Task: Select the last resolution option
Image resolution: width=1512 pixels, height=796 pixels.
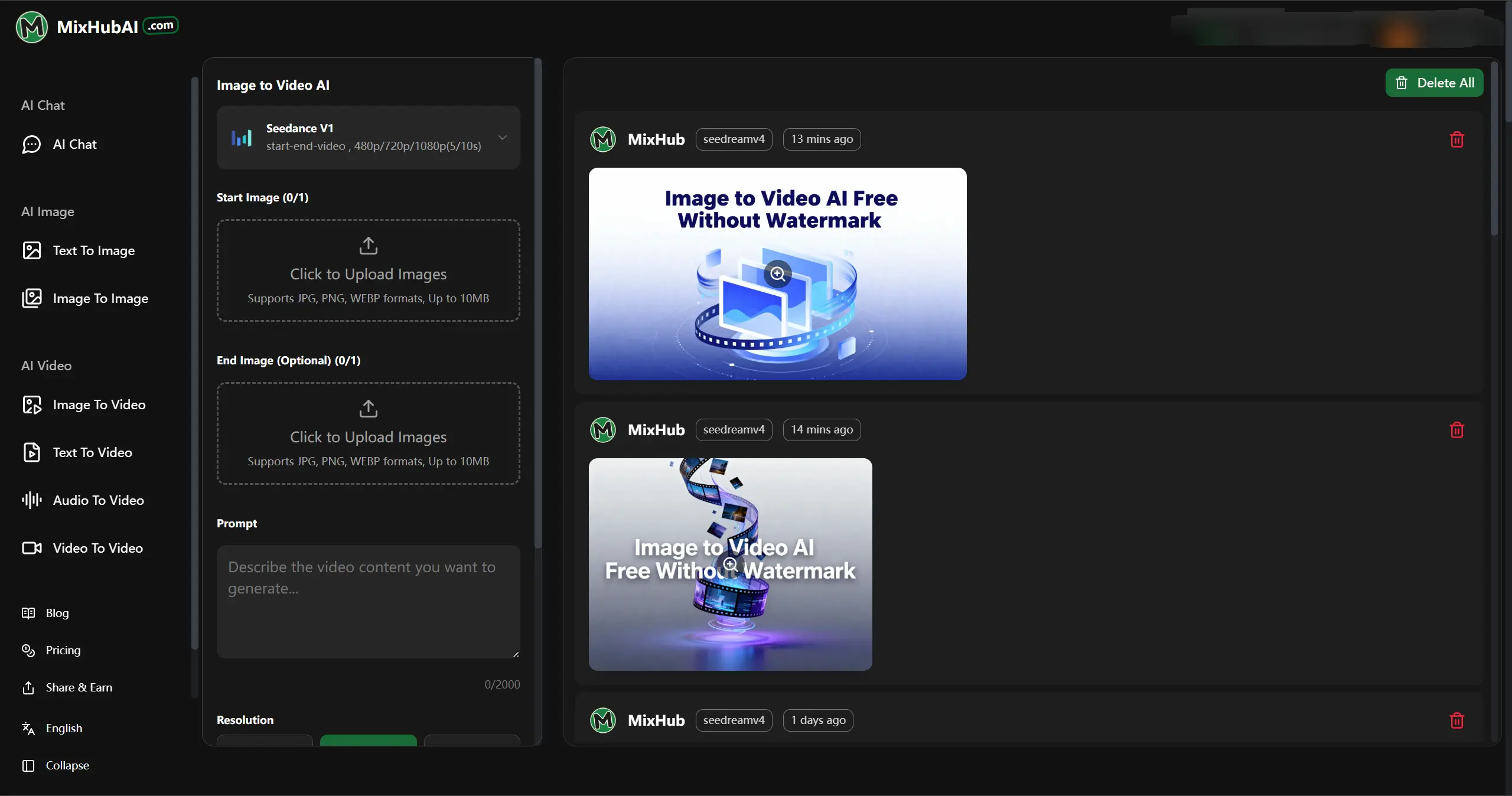Action: (472, 740)
